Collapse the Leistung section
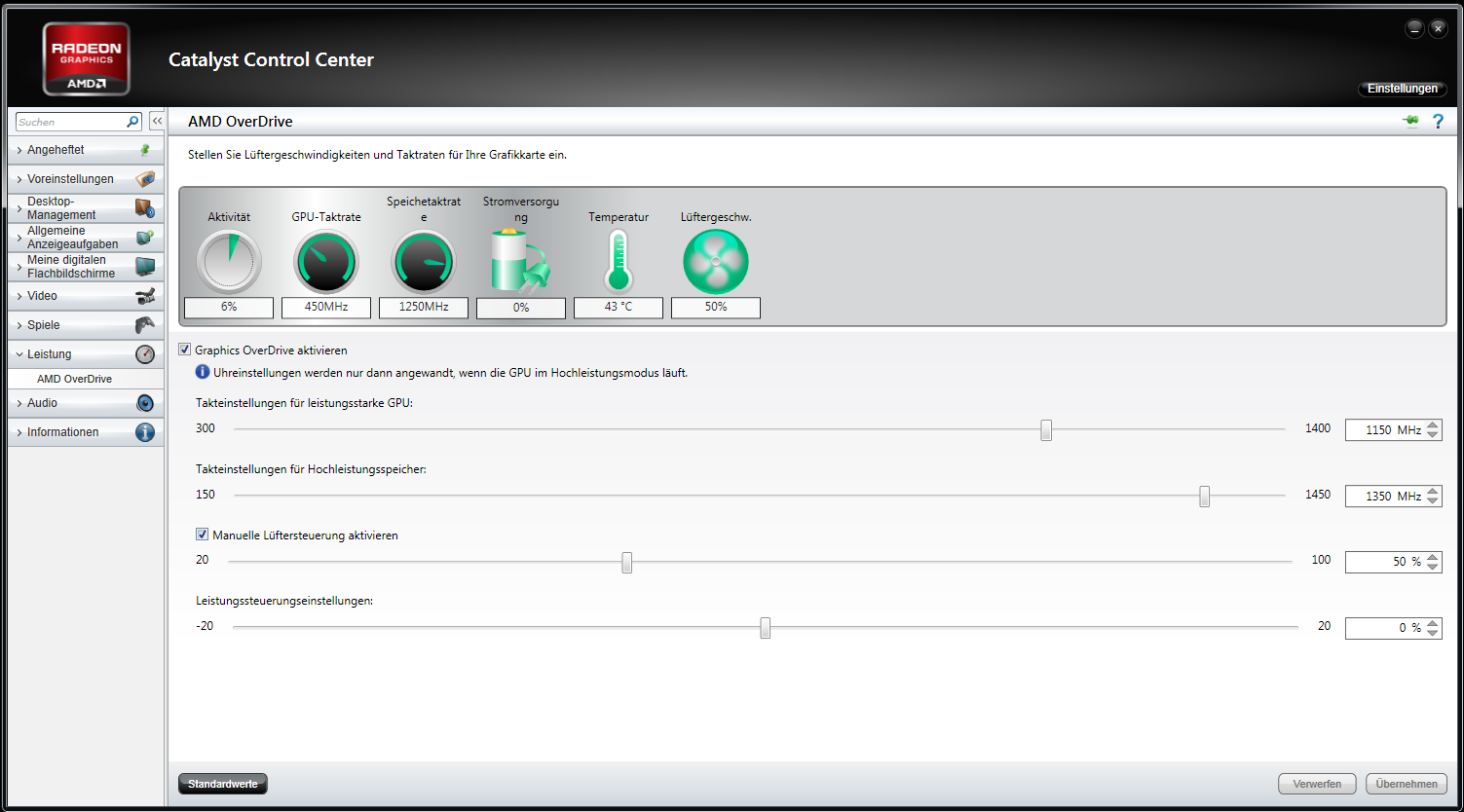This screenshot has width=1464, height=812. pyautogui.click(x=19, y=354)
